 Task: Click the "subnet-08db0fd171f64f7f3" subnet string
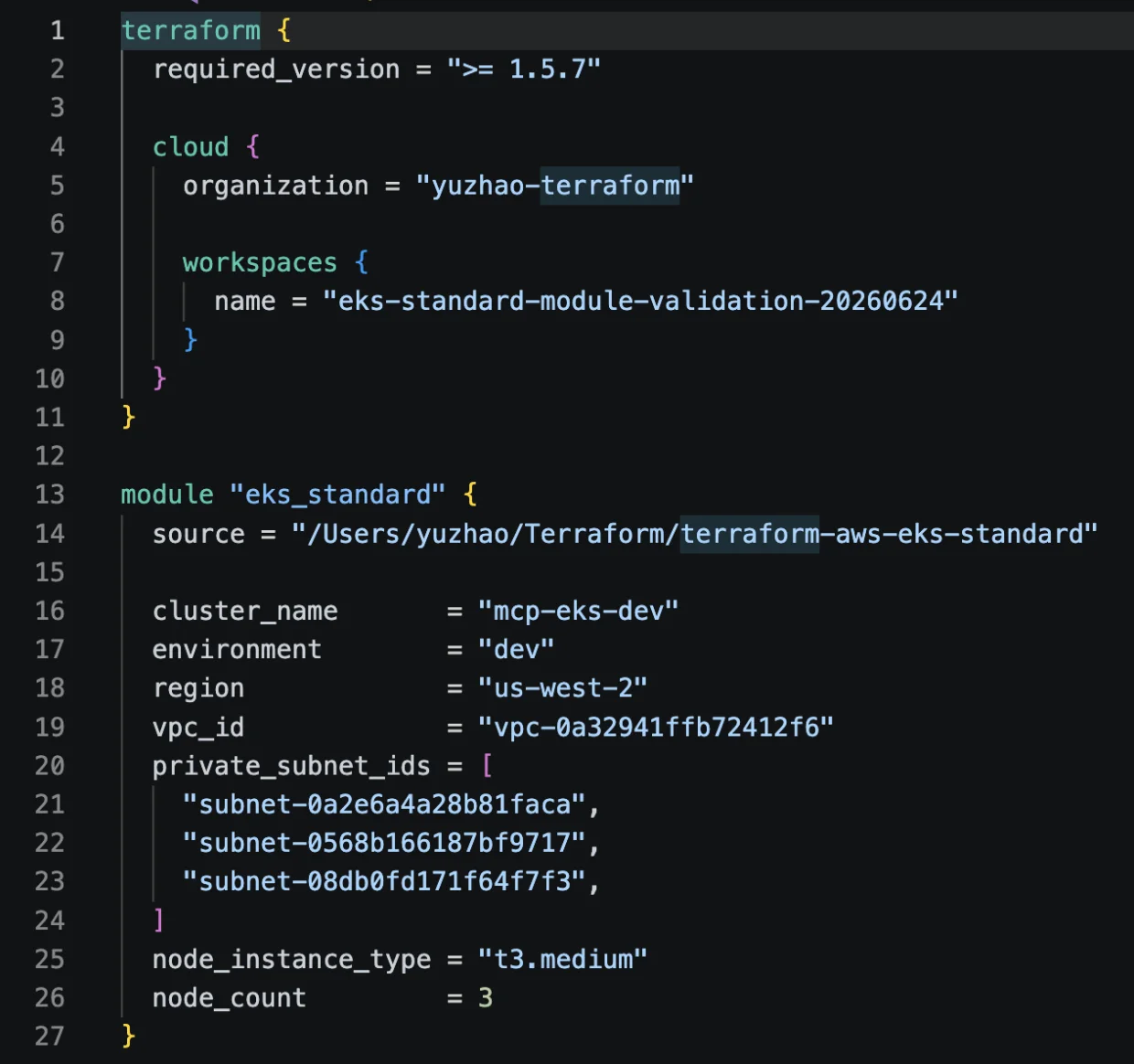click(x=384, y=881)
